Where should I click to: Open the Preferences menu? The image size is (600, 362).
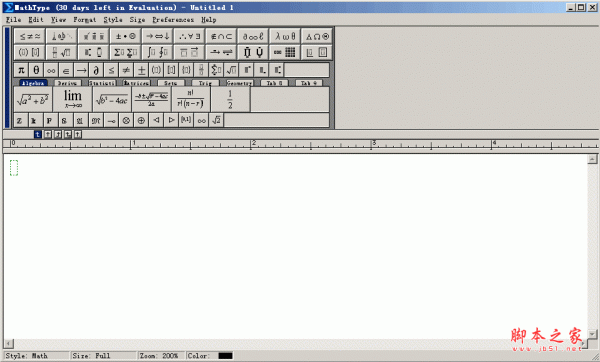173,20
